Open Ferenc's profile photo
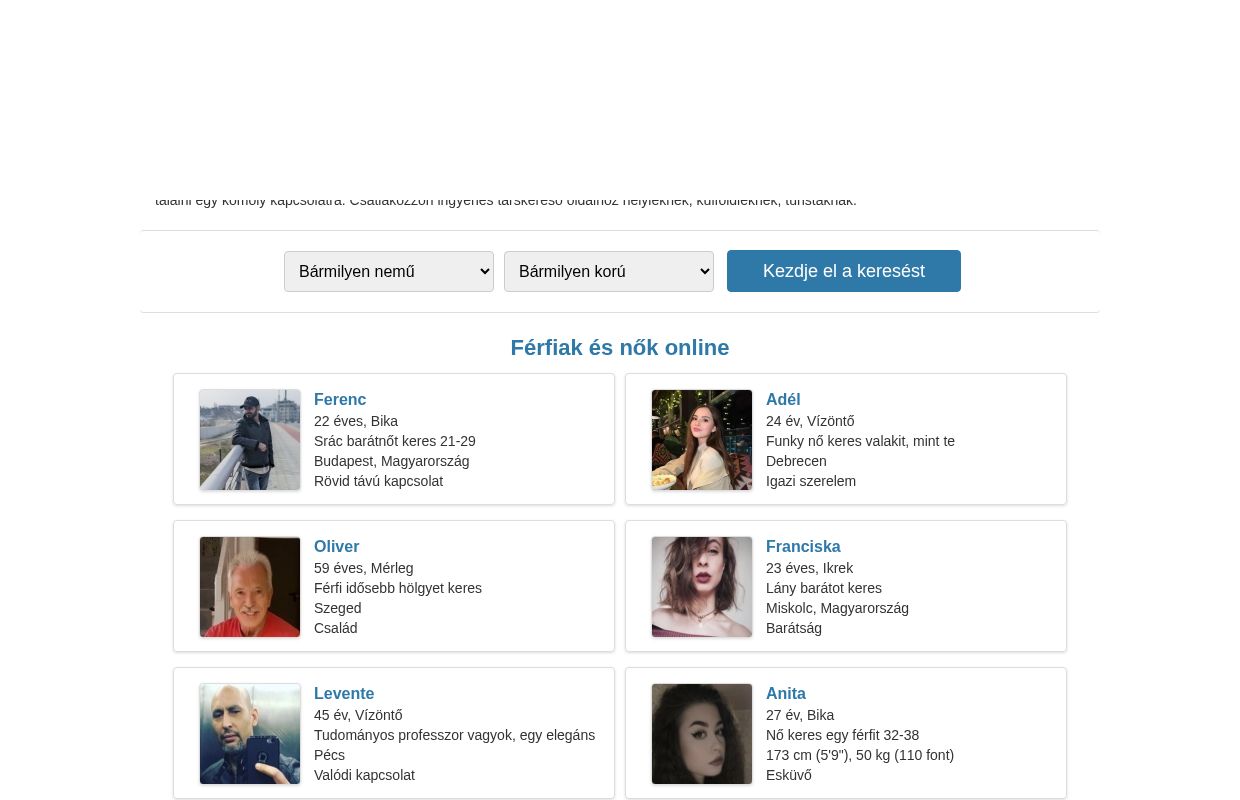 (250, 440)
